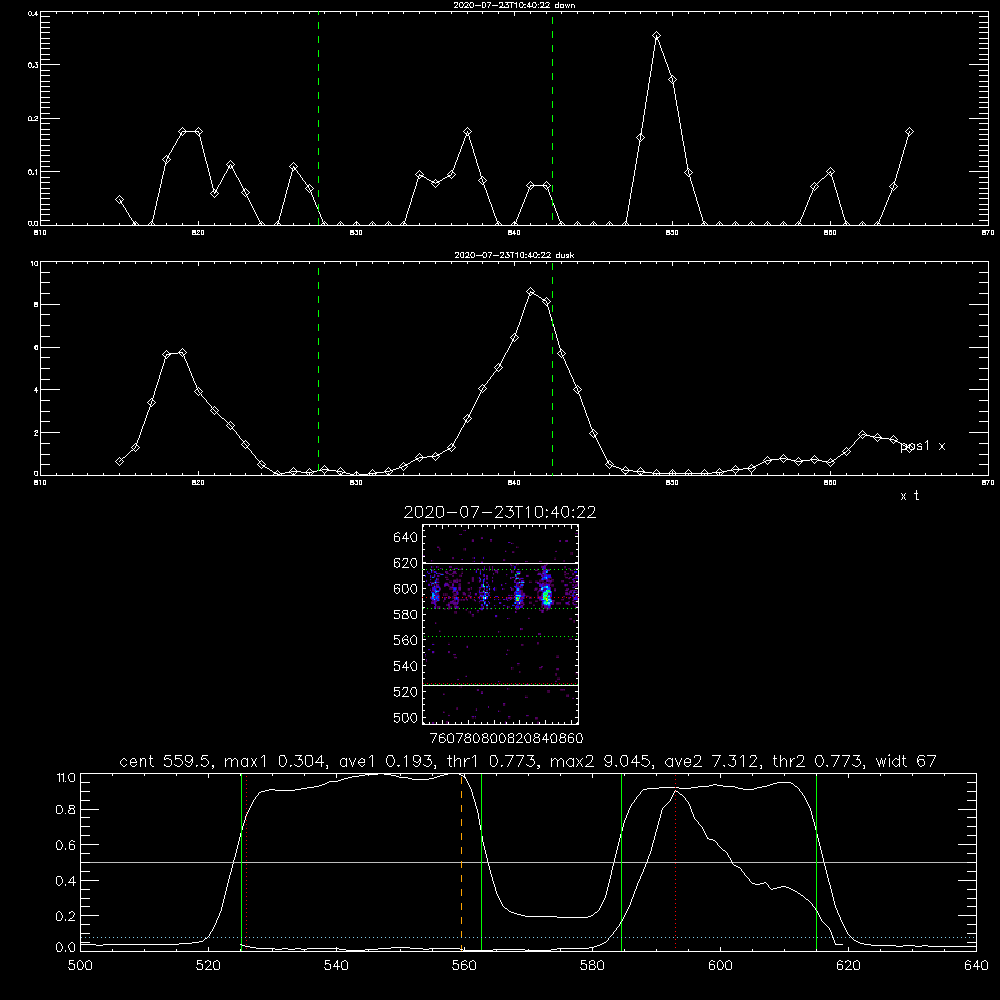Select the highest peak diamond in the dusk plot
Image resolution: width=1000 pixels, height=1000 pixels.
(531, 291)
